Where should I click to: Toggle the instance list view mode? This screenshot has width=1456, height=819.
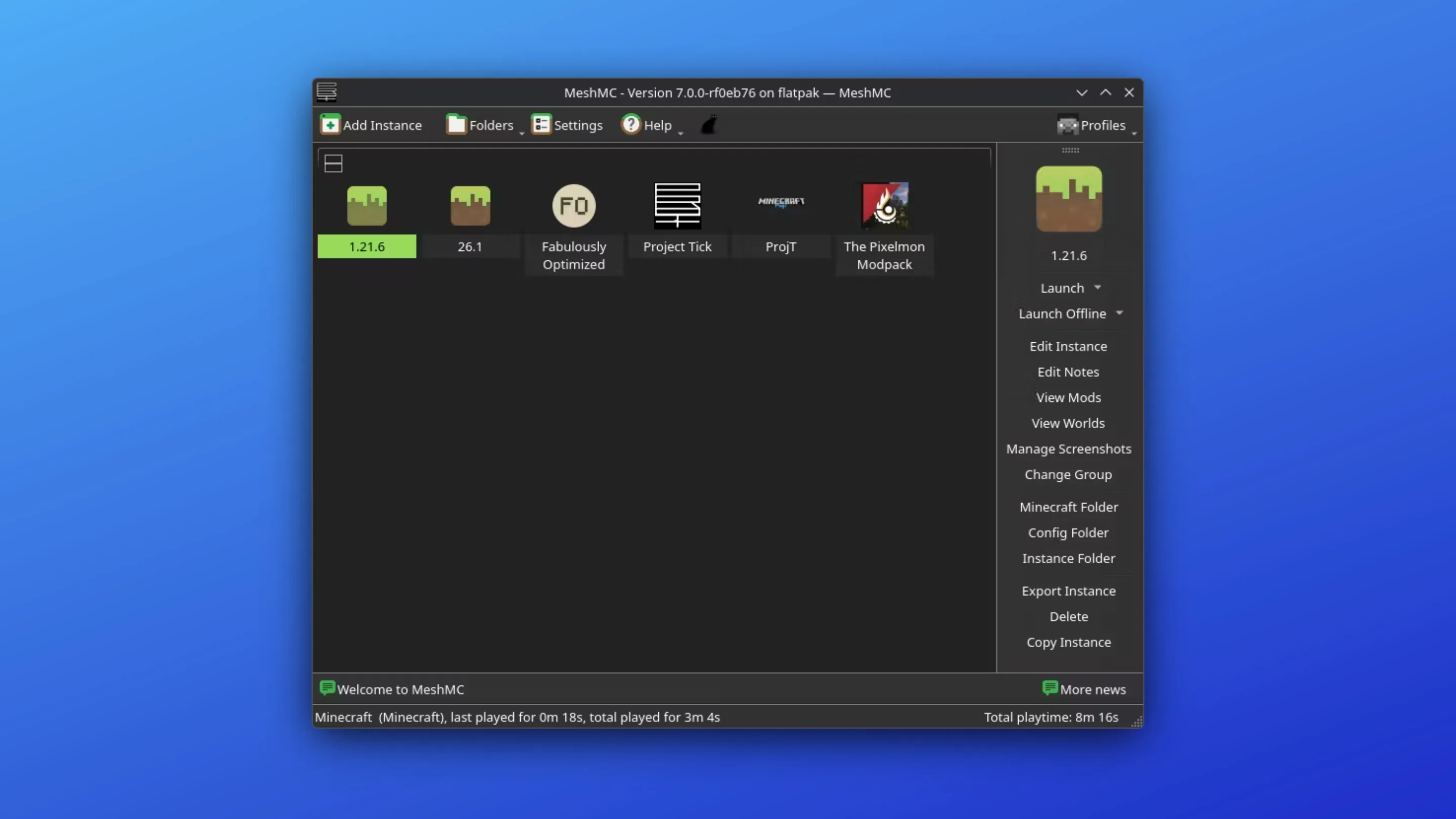[333, 163]
